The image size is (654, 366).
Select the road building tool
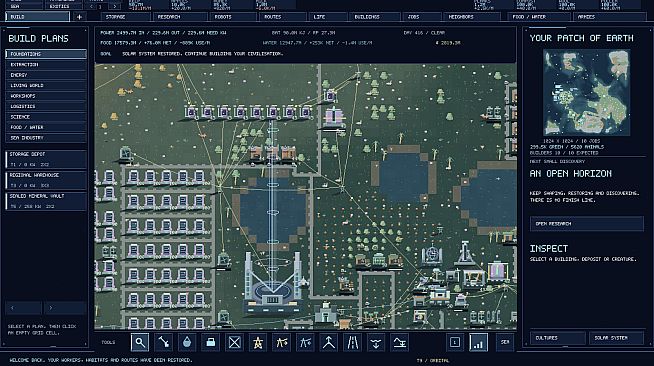(352, 343)
